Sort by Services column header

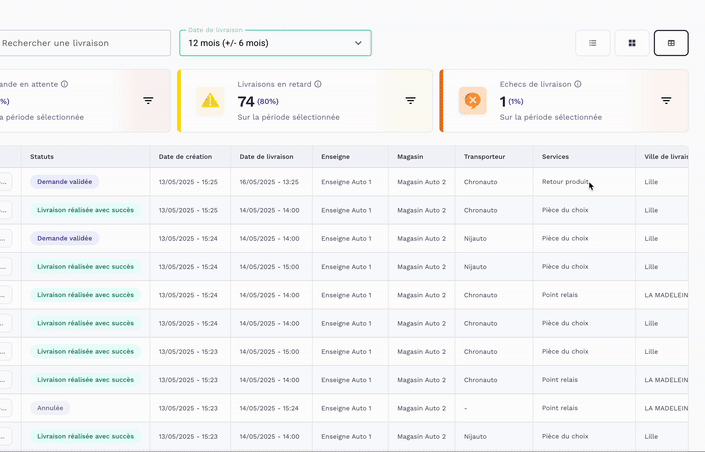coord(555,157)
